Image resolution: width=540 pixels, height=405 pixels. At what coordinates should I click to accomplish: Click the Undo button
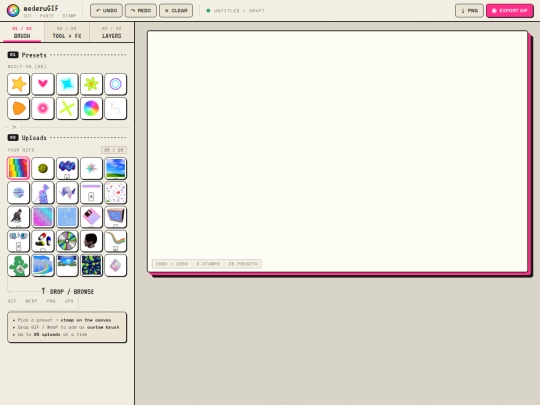tap(106, 11)
